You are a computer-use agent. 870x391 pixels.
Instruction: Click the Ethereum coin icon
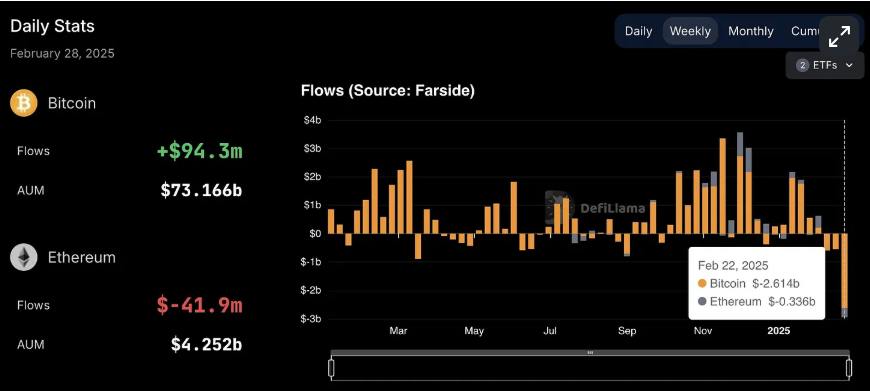pos(24,257)
